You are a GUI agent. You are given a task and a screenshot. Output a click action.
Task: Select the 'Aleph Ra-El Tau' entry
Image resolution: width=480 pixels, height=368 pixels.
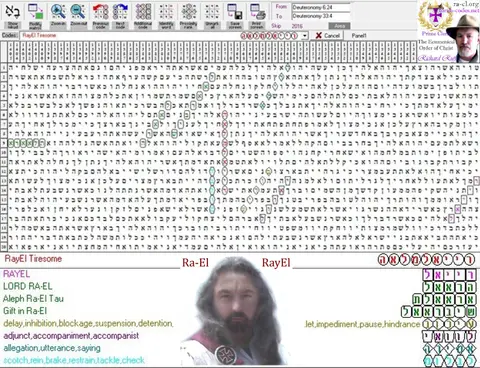pos(33,299)
